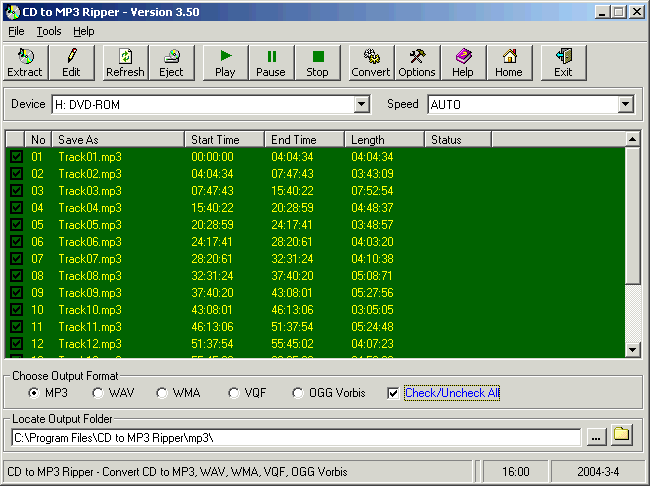Click the title bar application icon
This screenshot has height=486, width=650.
13,12
